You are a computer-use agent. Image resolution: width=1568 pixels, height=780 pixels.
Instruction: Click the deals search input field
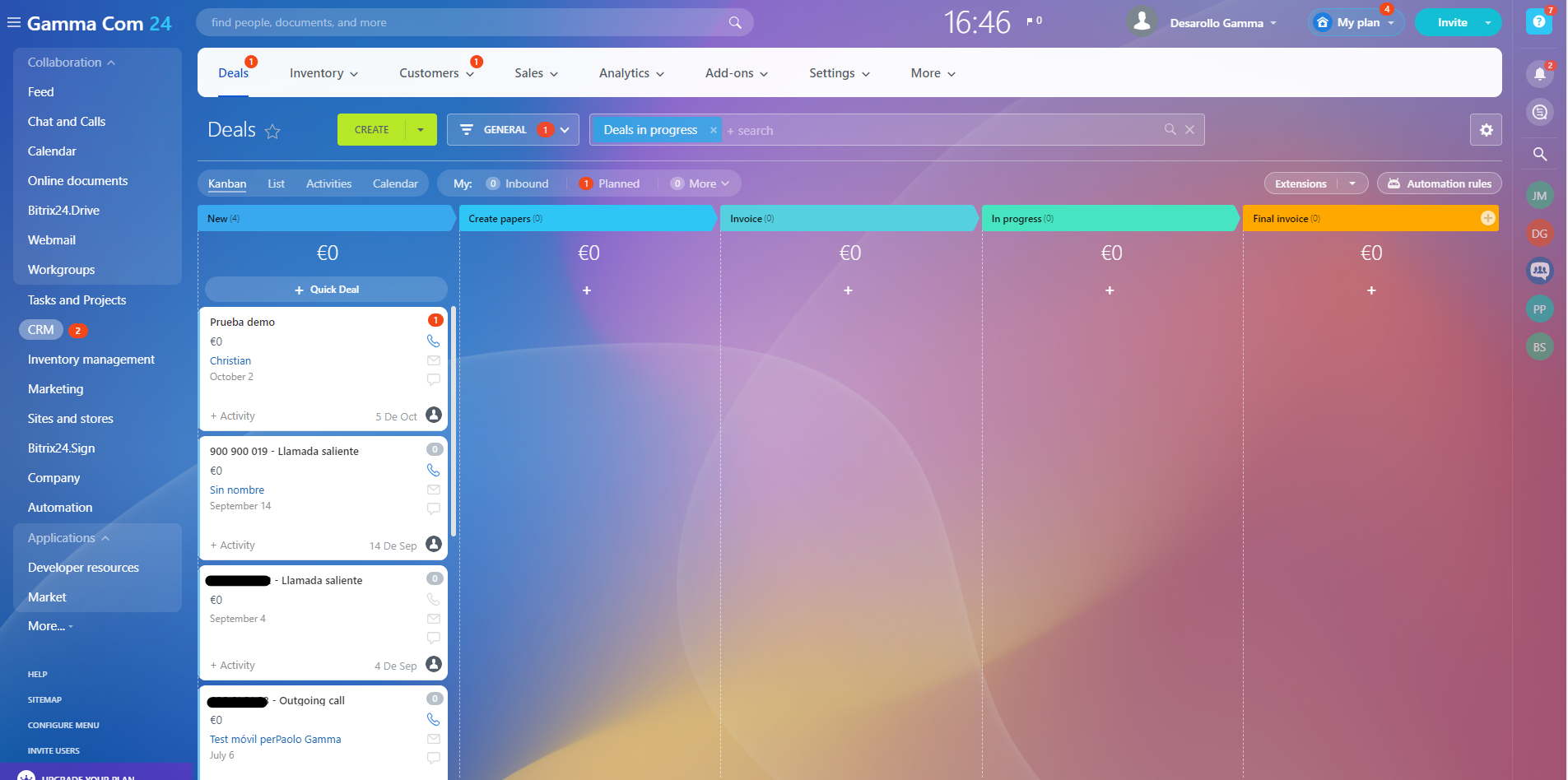pos(938,130)
